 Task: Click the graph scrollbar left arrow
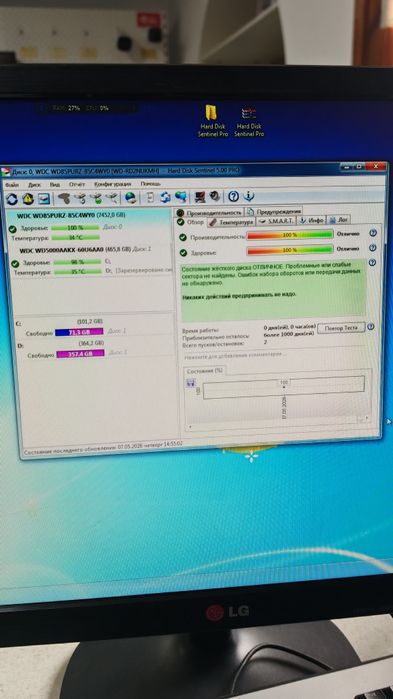[x=190, y=427]
